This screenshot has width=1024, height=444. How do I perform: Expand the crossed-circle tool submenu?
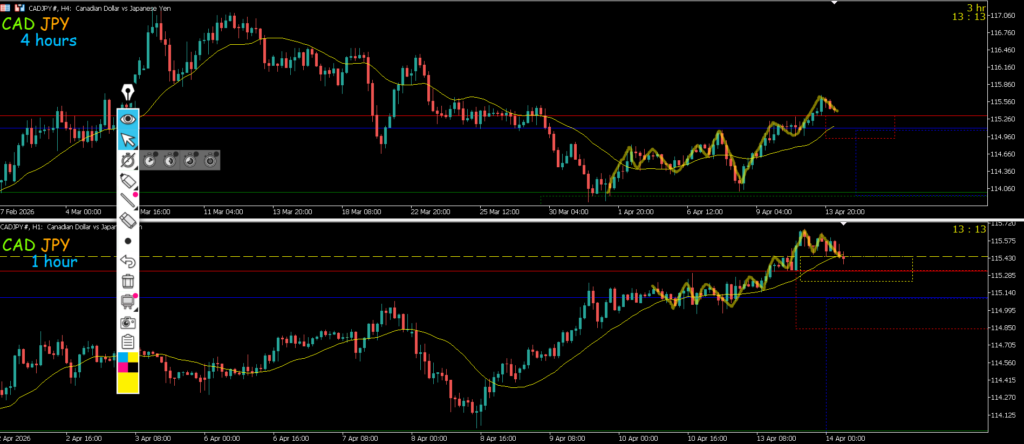[127, 159]
